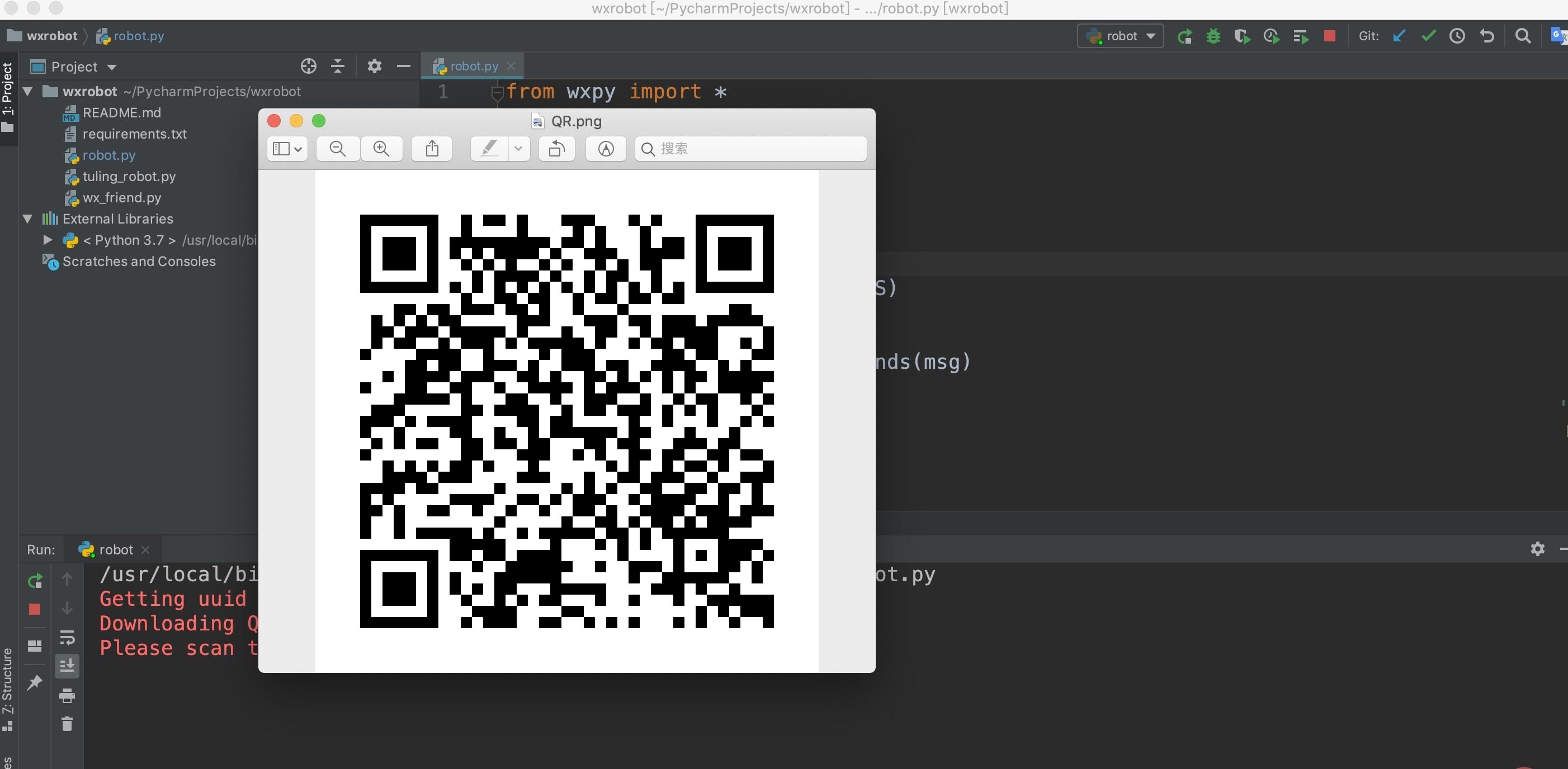This screenshot has width=1568, height=769.
Task: Click the QR code image
Action: tap(566, 421)
